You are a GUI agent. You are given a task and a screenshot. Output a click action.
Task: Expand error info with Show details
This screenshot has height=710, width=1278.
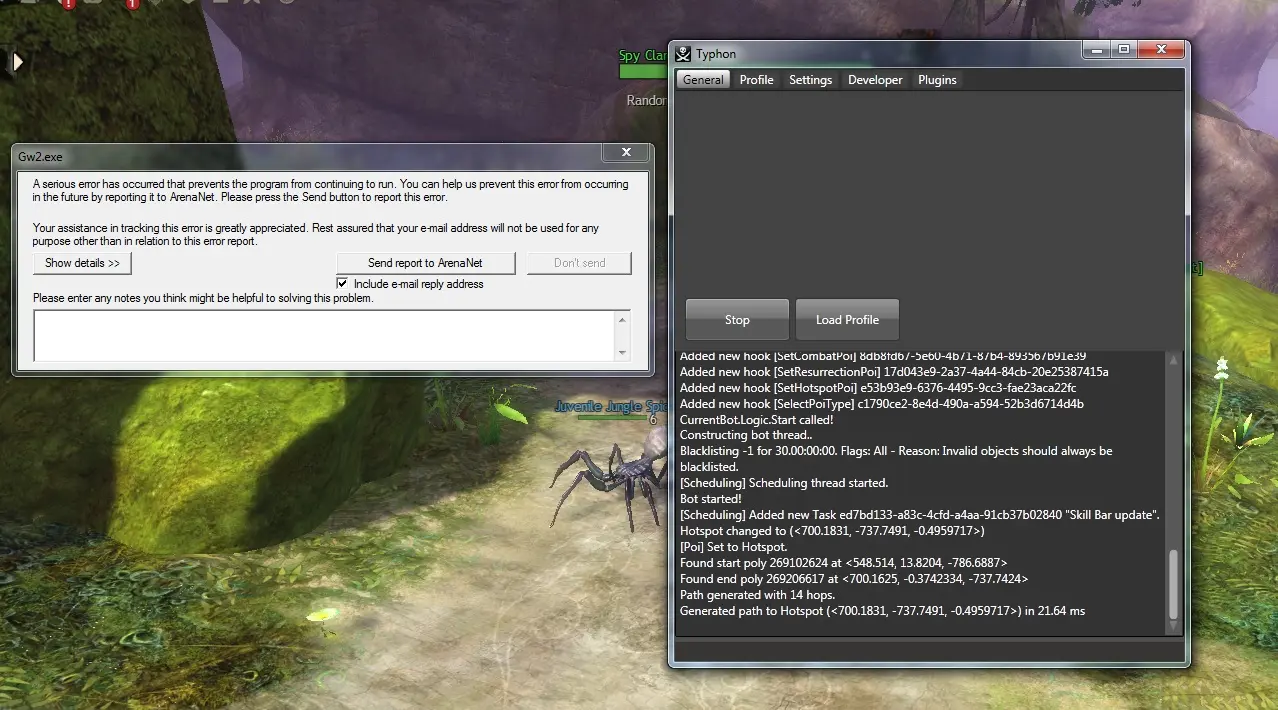tap(82, 263)
